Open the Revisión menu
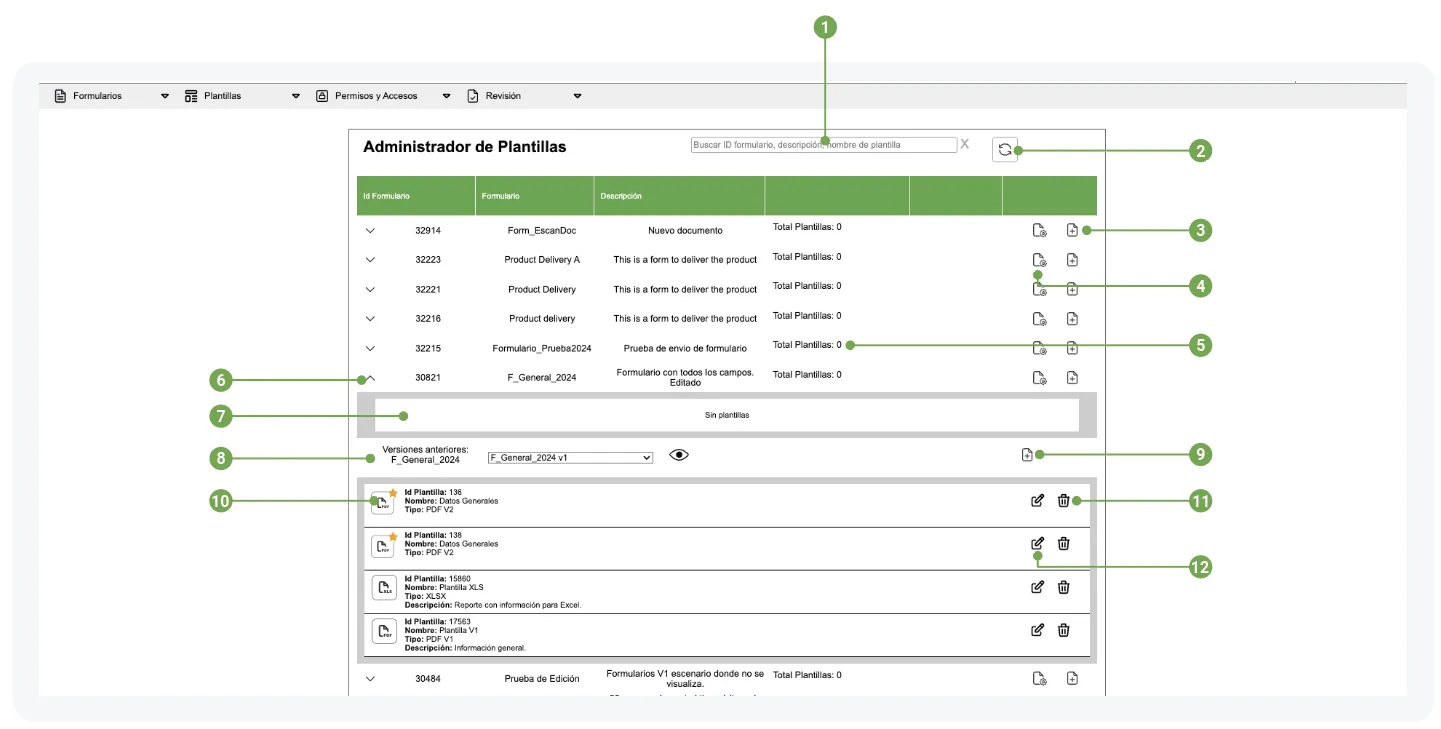 click(x=525, y=96)
